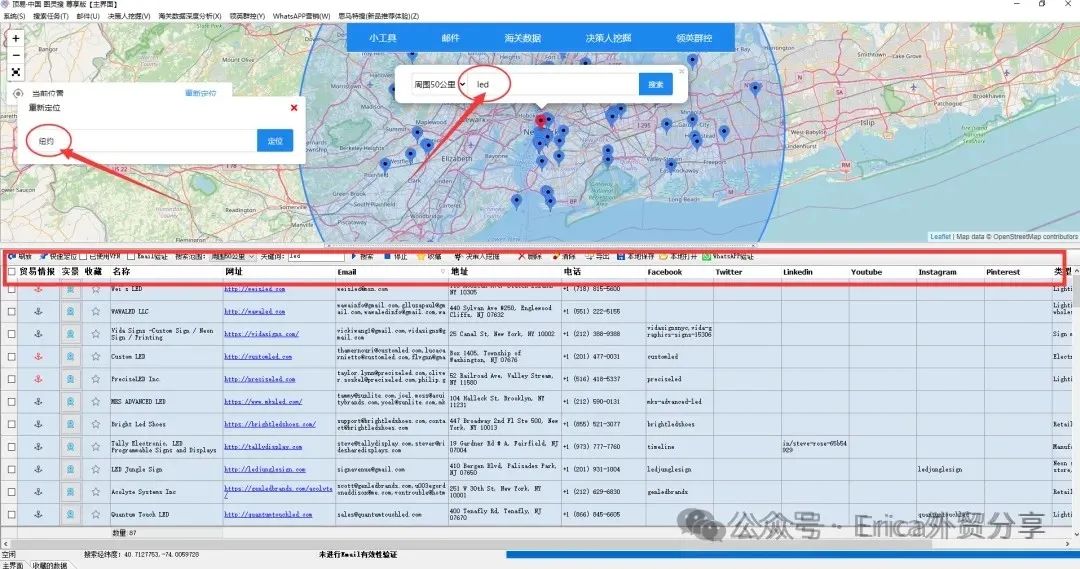Click the led keyword field on map
Screen dimensions: 1080x569
coord(554,84)
